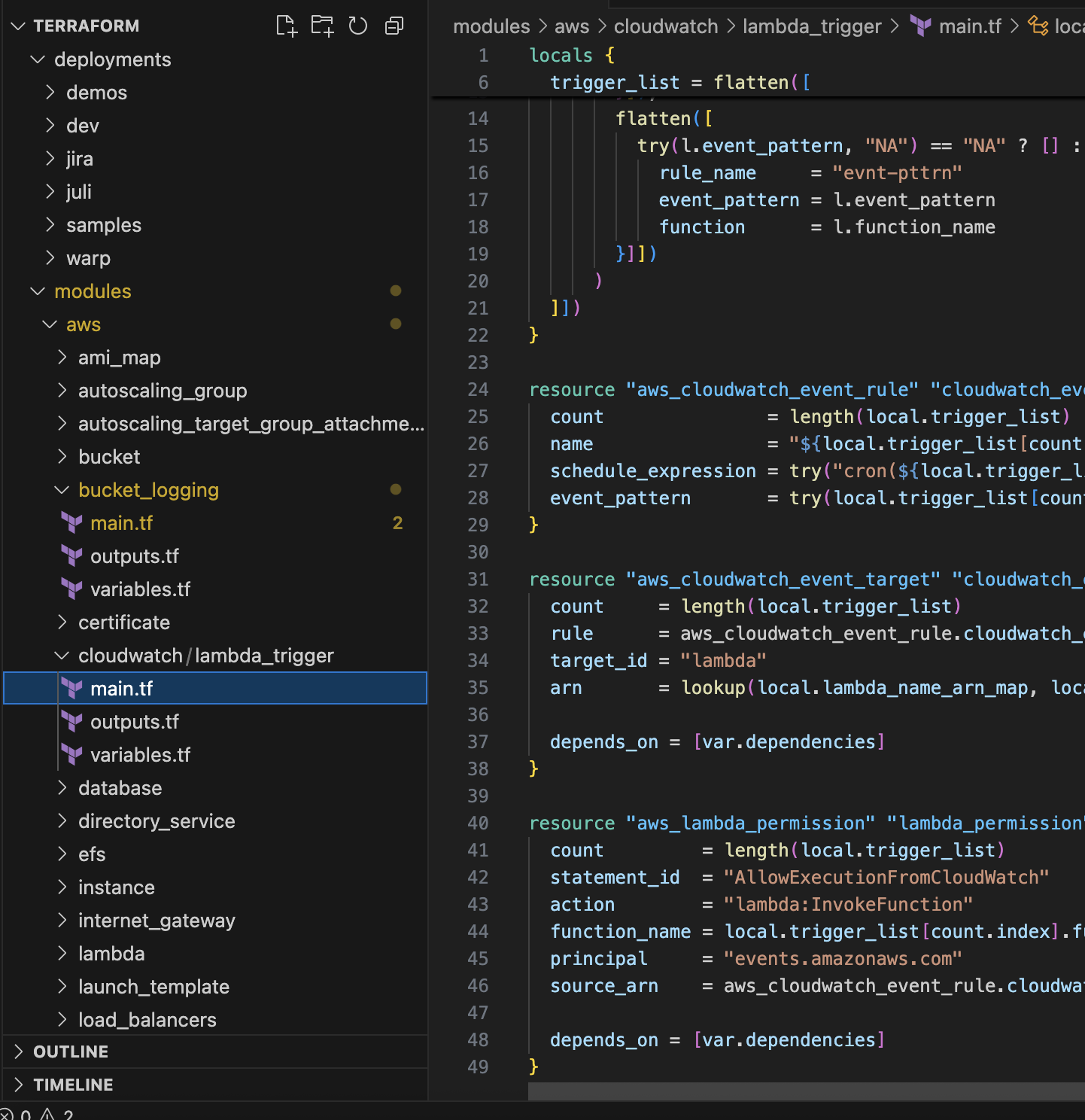The height and width of the screenshot is (1120, 1085).
Task: Click Terraform icon in breadcrumb before main.tf
Action: point(920,26)
